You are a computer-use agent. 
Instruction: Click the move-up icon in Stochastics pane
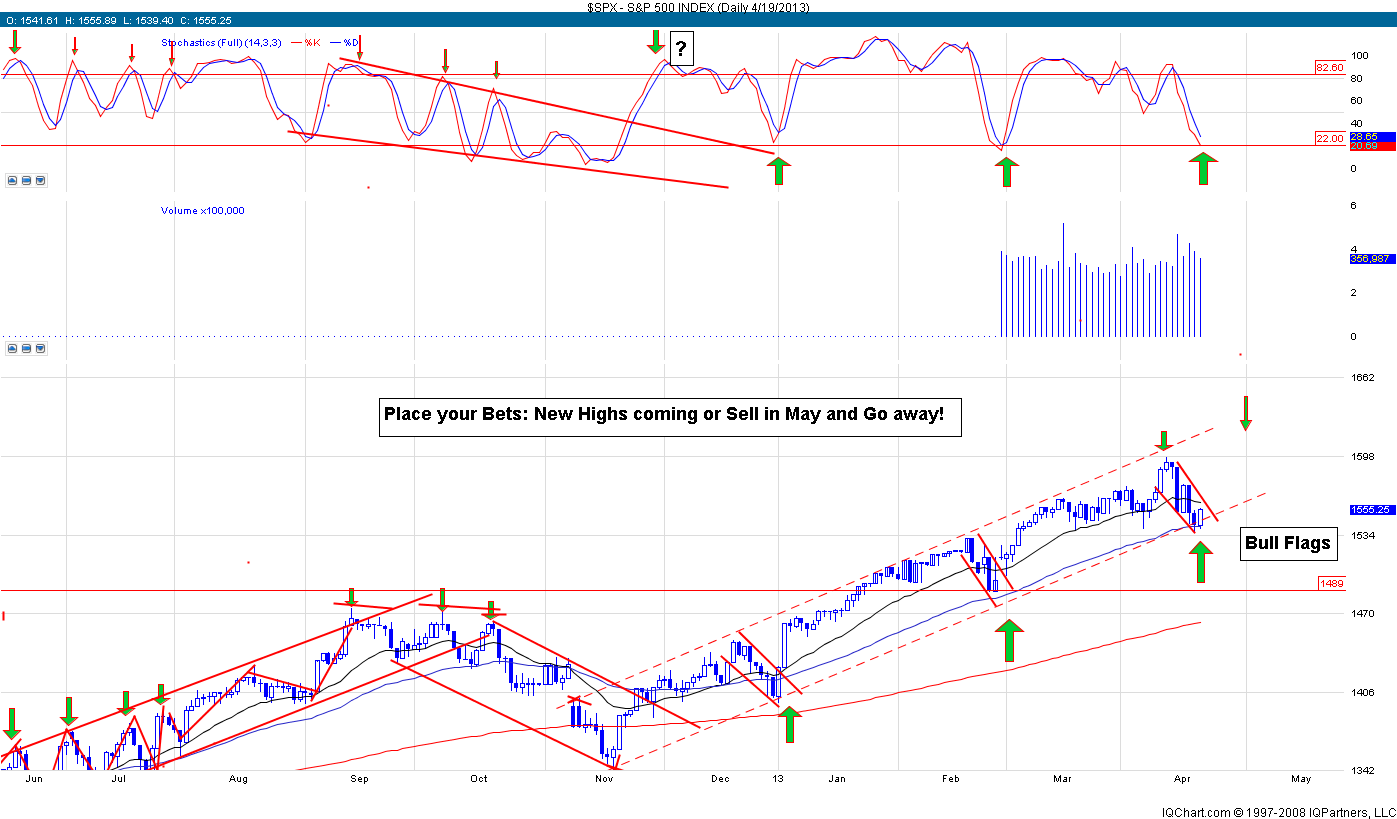(12, 181)
